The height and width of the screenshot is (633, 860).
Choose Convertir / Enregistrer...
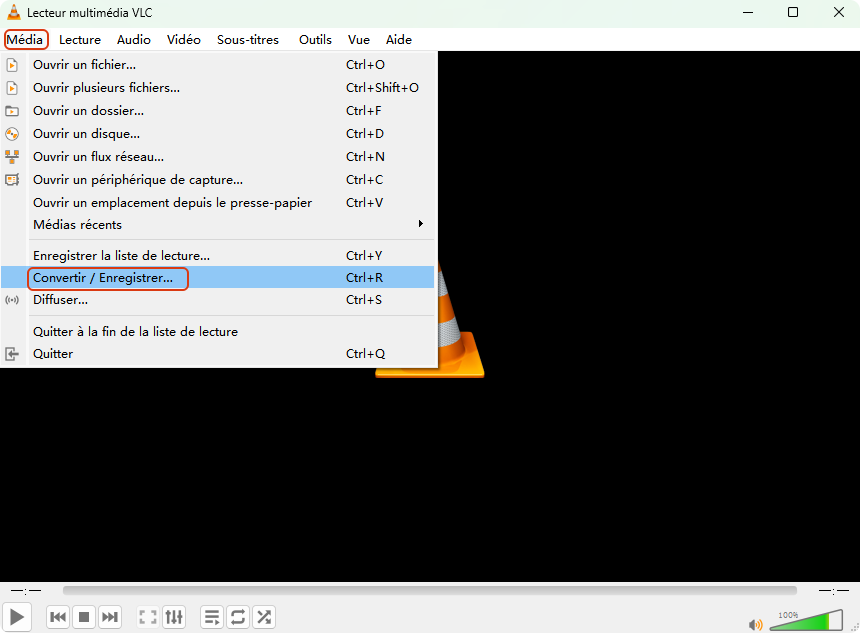[217, 278]
